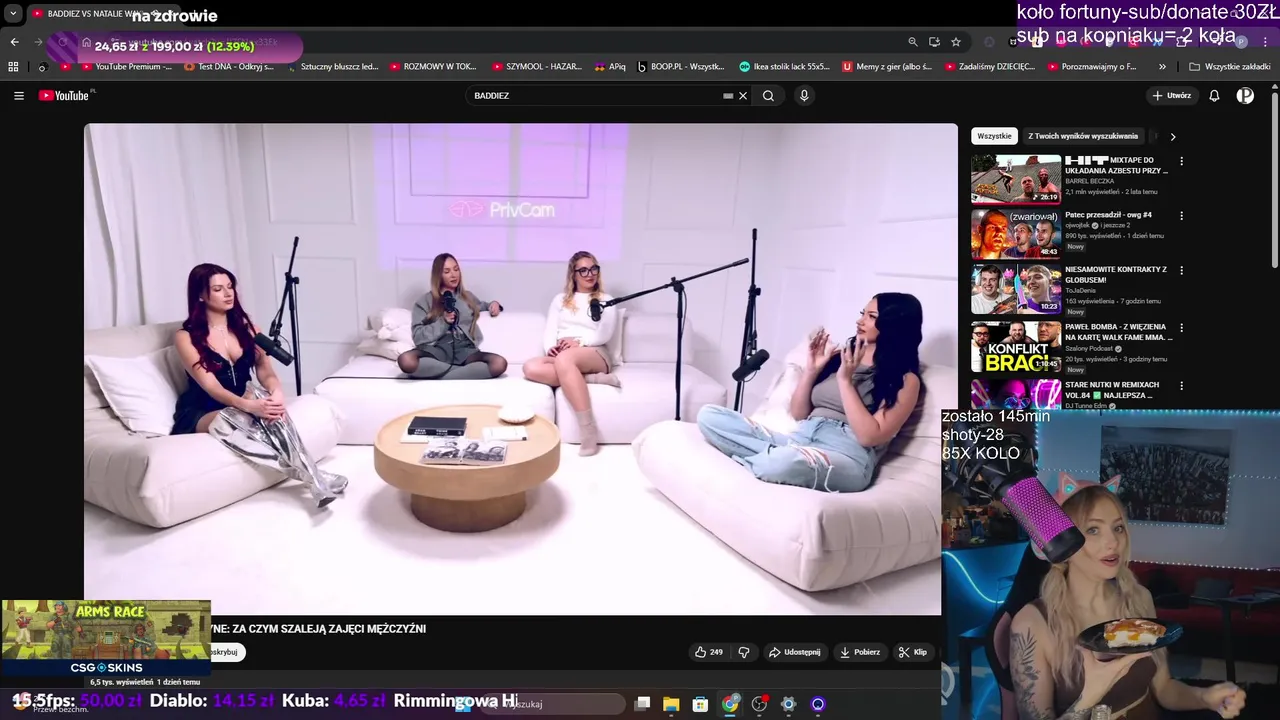
Task: Open the browser apps grid icon
Action: tap(13, 67)
